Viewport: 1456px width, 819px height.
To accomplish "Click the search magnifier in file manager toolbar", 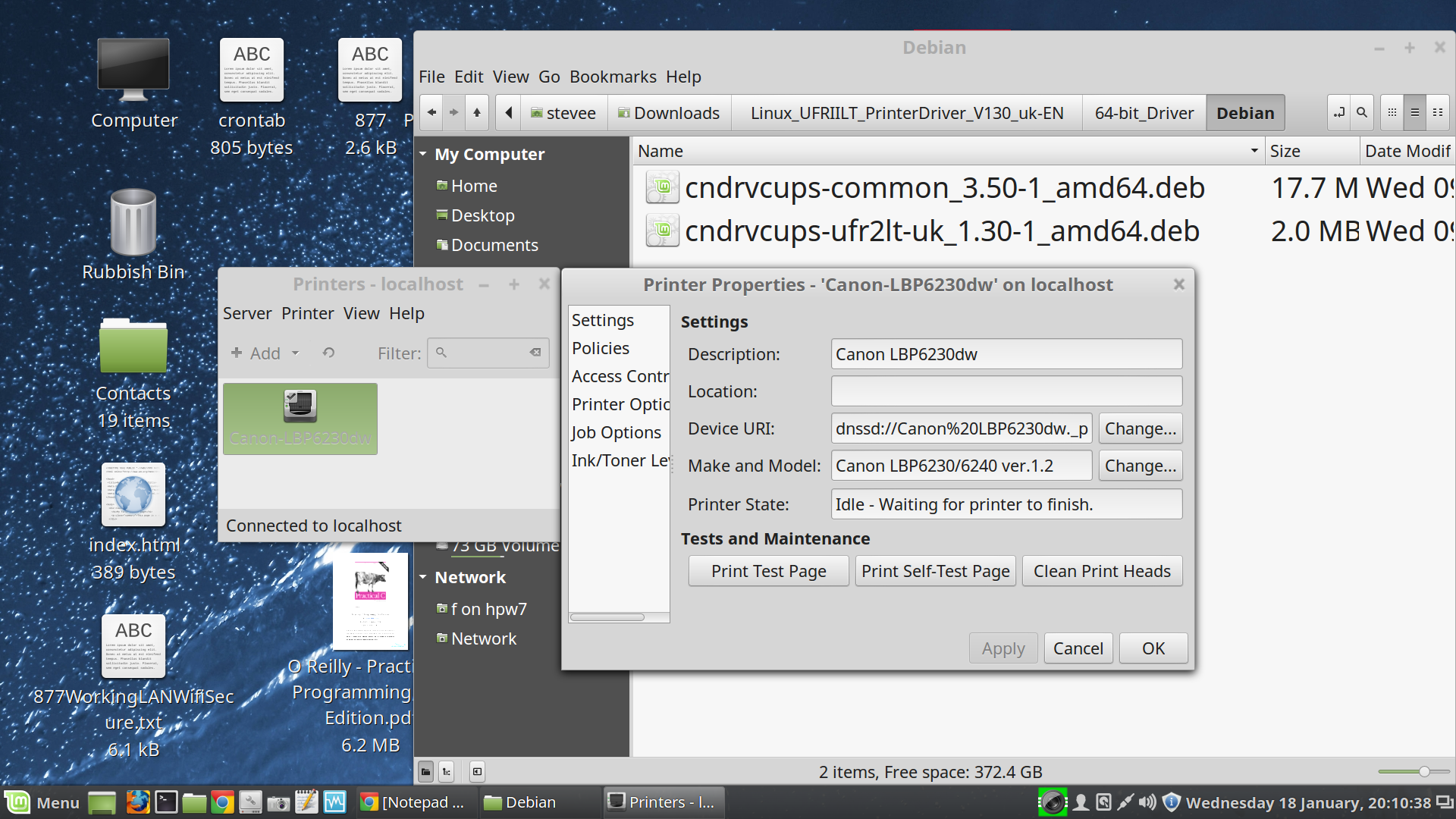I will click(1362, 113).
